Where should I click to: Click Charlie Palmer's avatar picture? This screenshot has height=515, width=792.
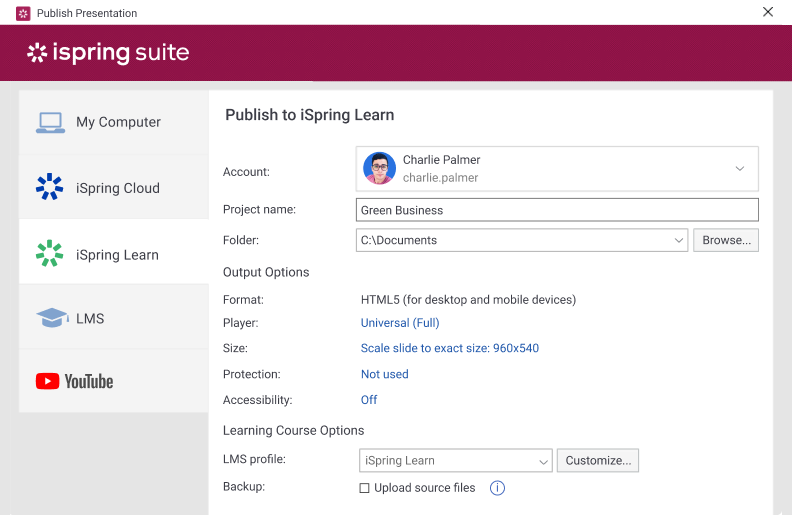pos(379,168)
